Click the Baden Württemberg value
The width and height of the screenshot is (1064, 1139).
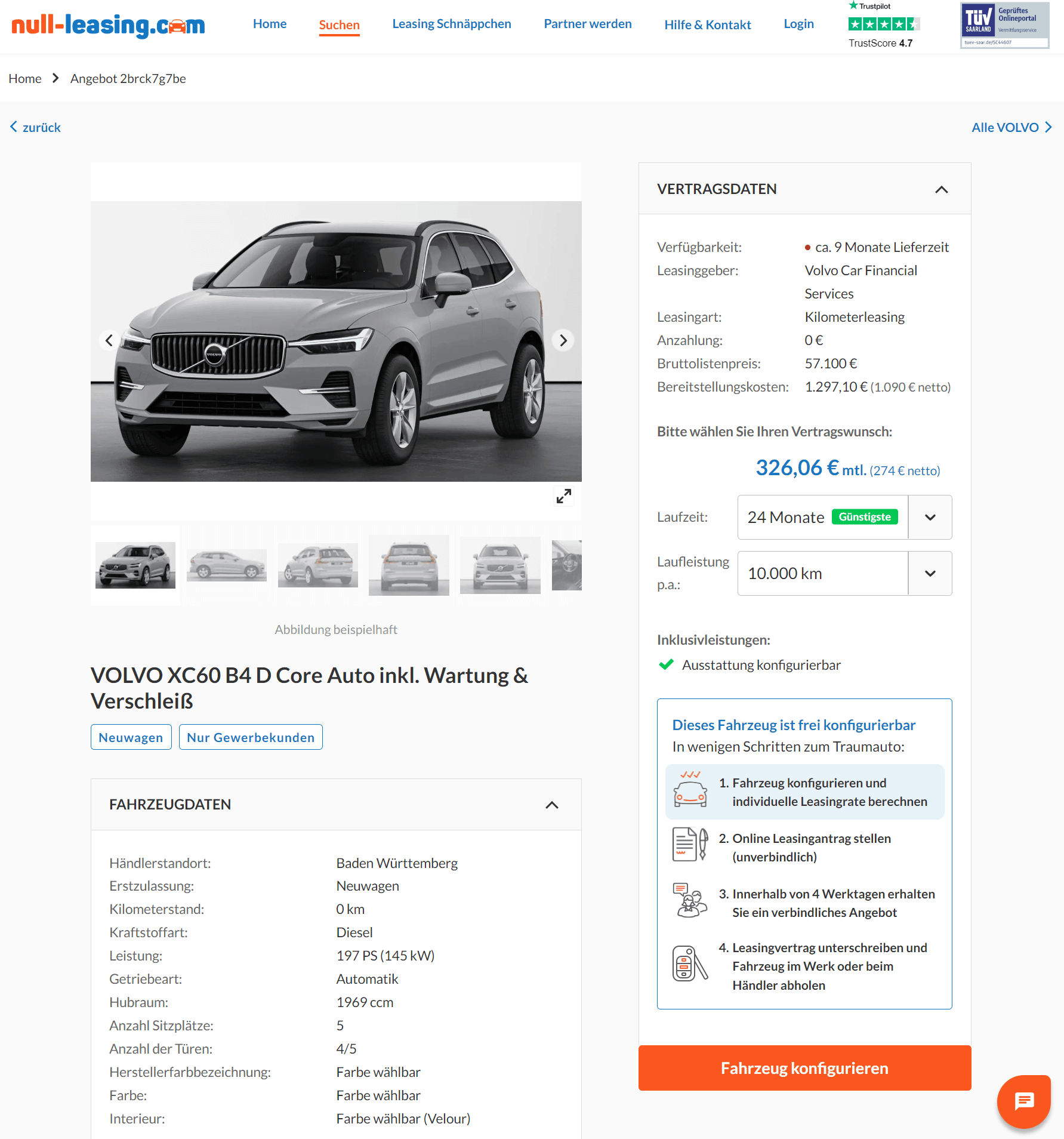[x=397, y=863]
